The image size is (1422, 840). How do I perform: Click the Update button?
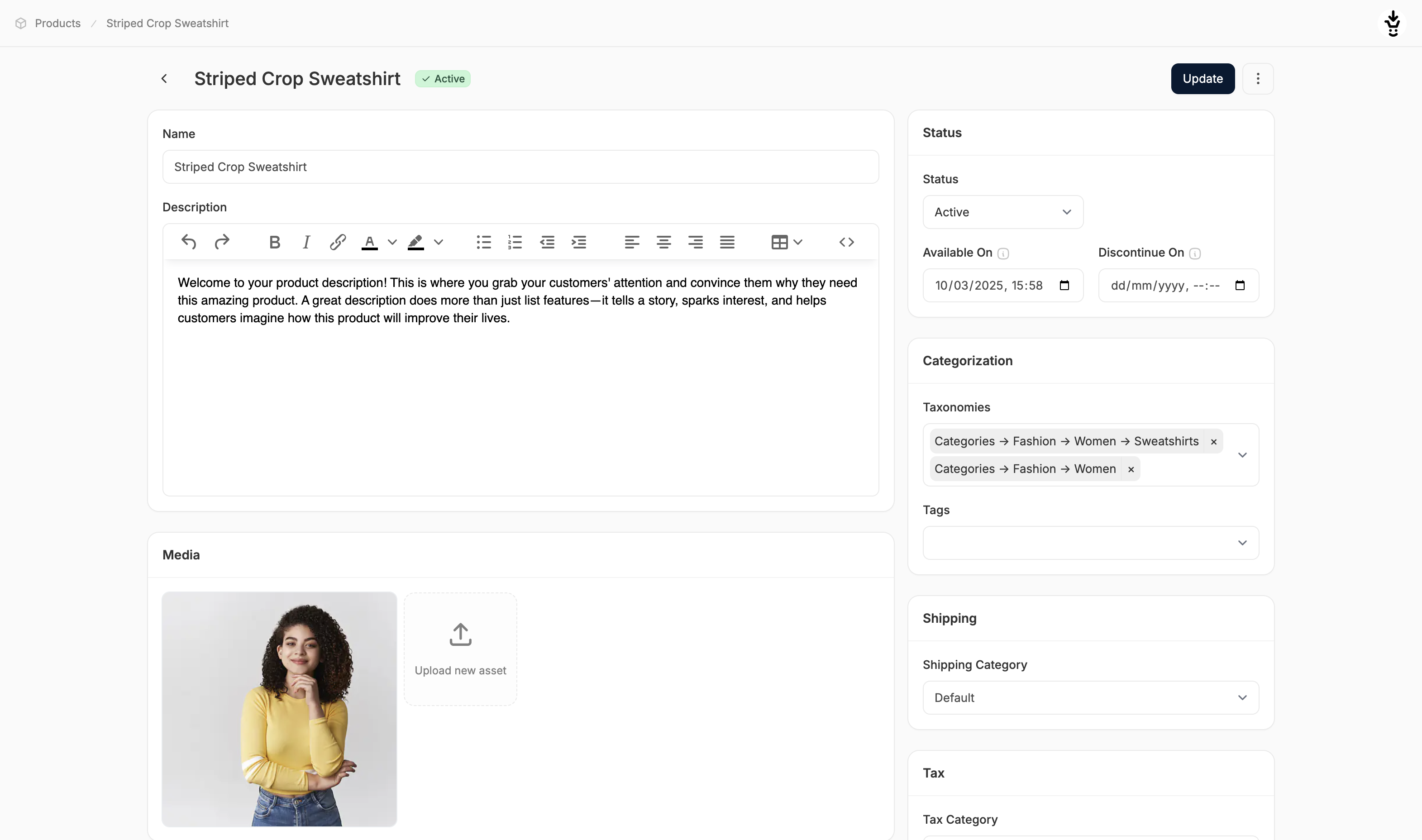pyautogui.click(x=1202, y=79)
